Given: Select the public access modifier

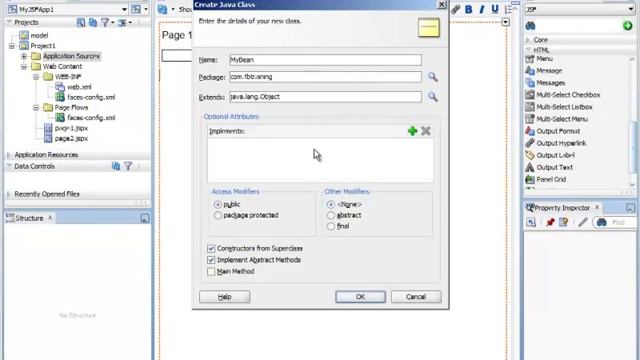Looking at the screenshot, I should pos(218,204).
